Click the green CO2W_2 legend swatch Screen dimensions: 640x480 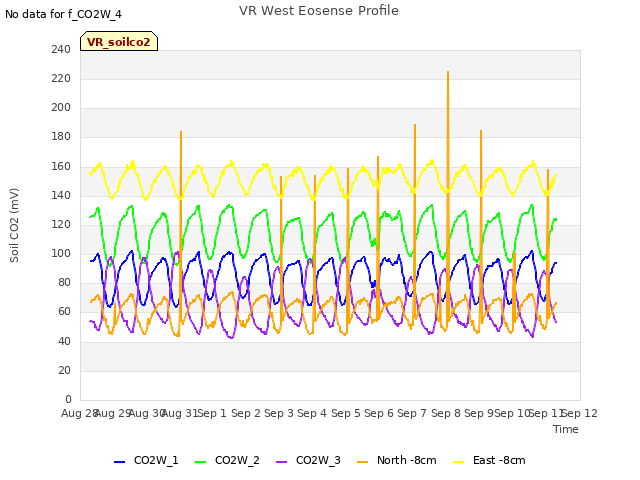(x=200, y=462)
